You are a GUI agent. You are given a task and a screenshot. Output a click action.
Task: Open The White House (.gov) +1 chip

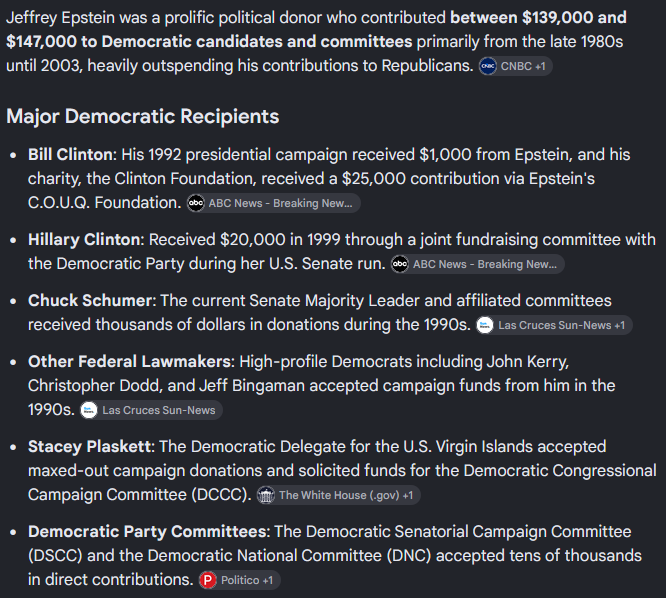click(x=339, y=495)
